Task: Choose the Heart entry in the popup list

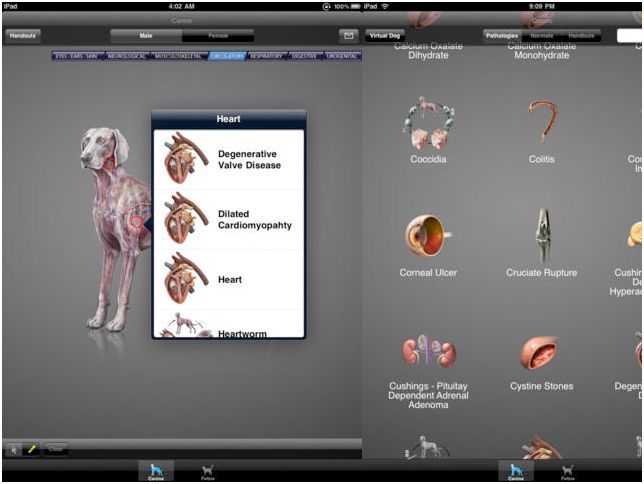Action: coord(229,279)
